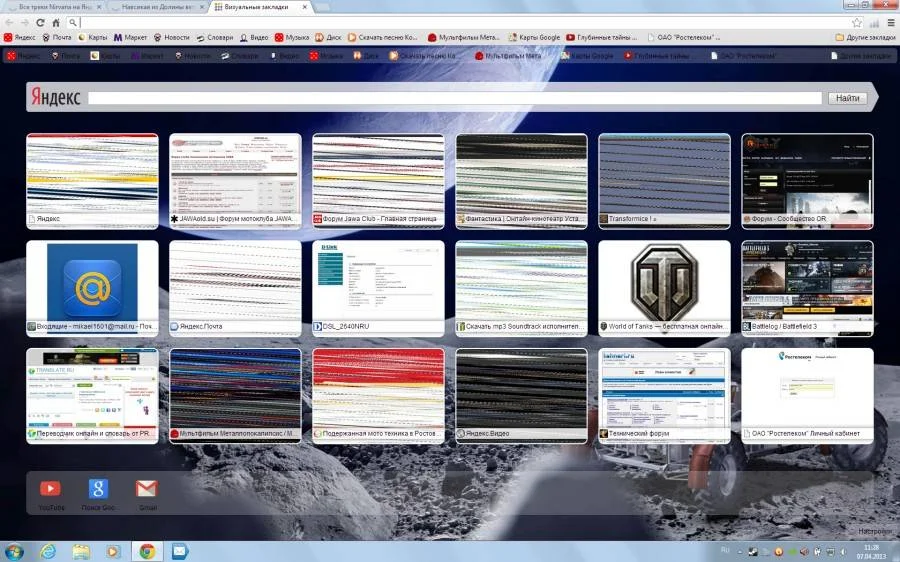Switch to the Все треки Nirvana tab
Image resolution: width=900 pixels, height=562 pixels.
50,7
